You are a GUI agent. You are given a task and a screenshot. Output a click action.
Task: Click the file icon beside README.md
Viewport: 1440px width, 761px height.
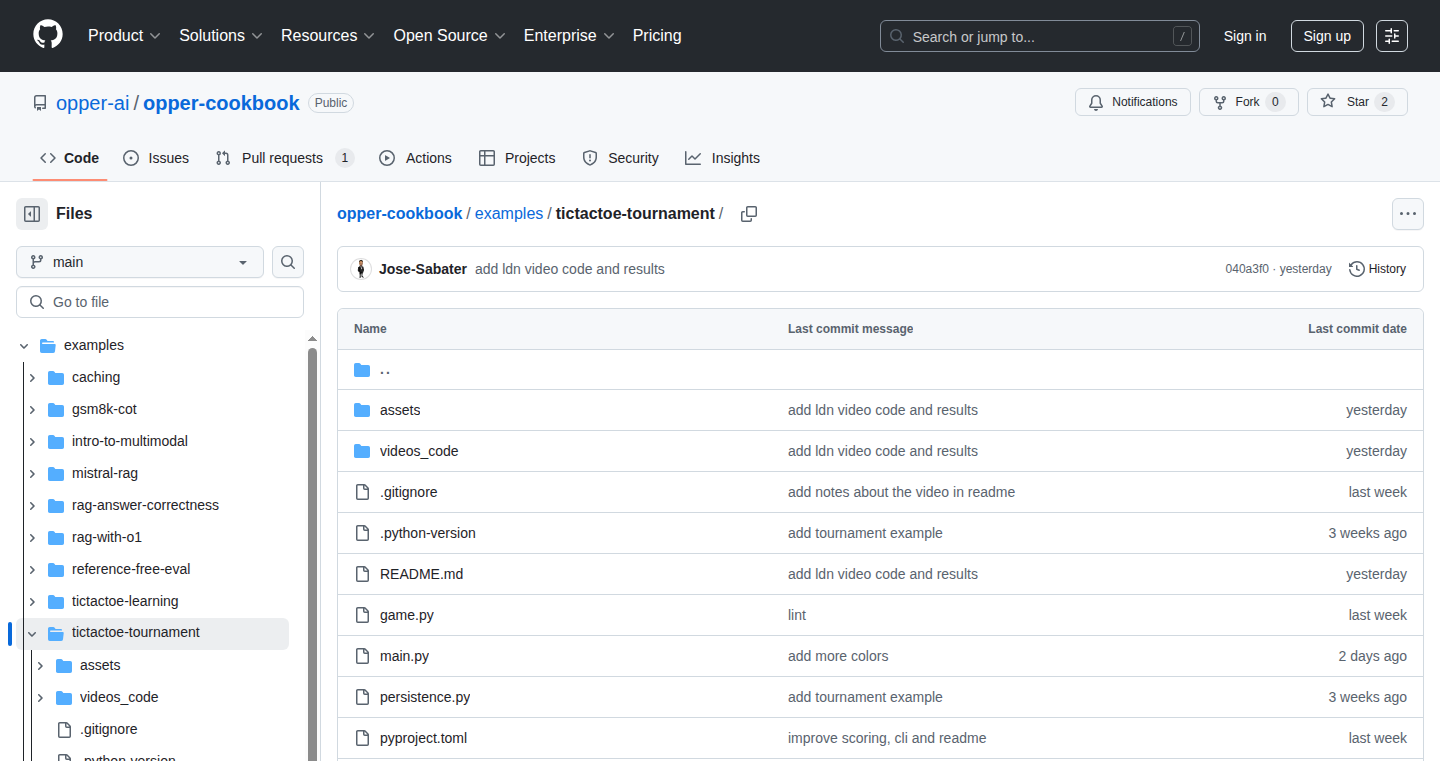(362, 574)
